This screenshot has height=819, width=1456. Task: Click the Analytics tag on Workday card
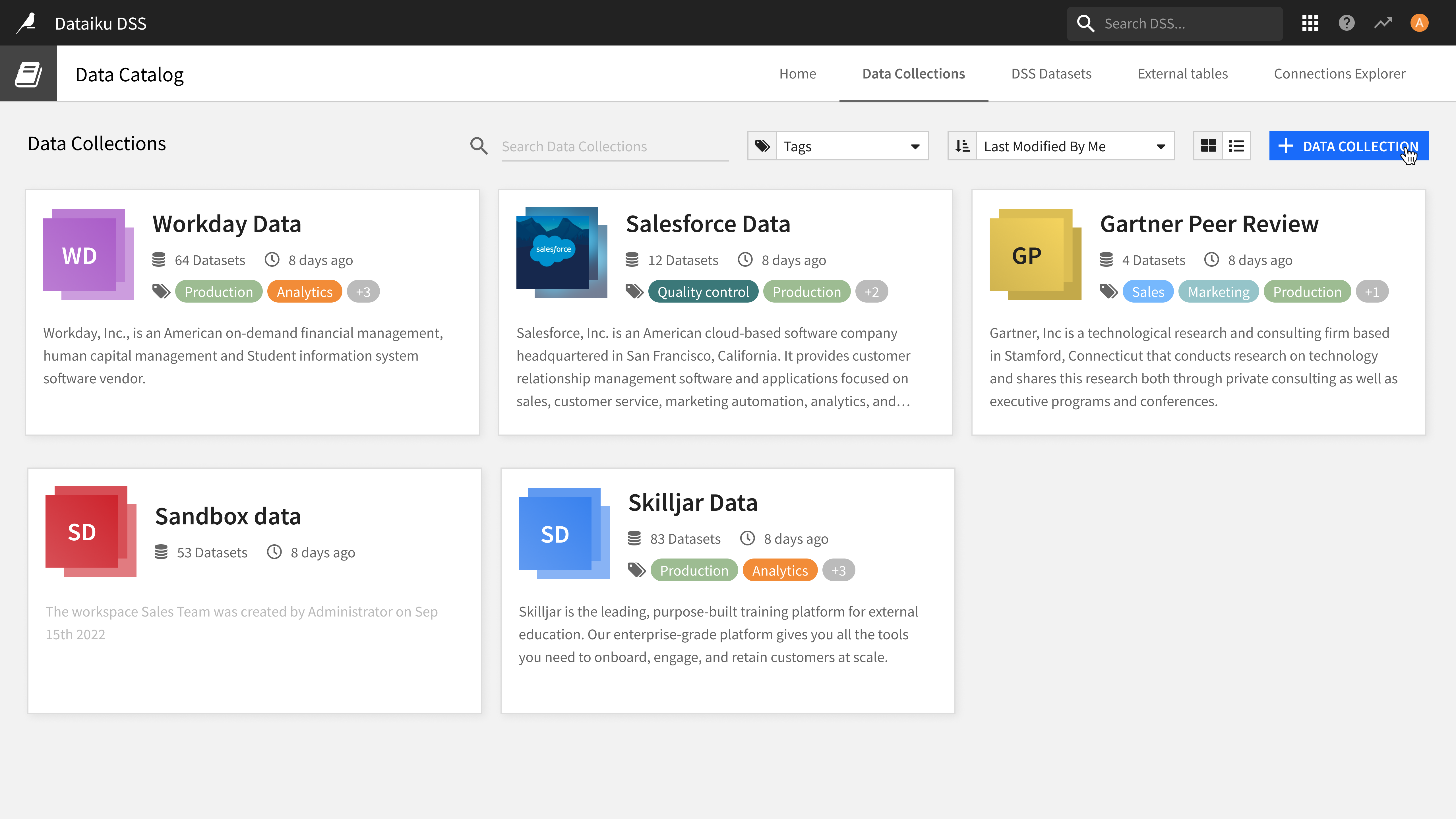(x=305, y=292)
